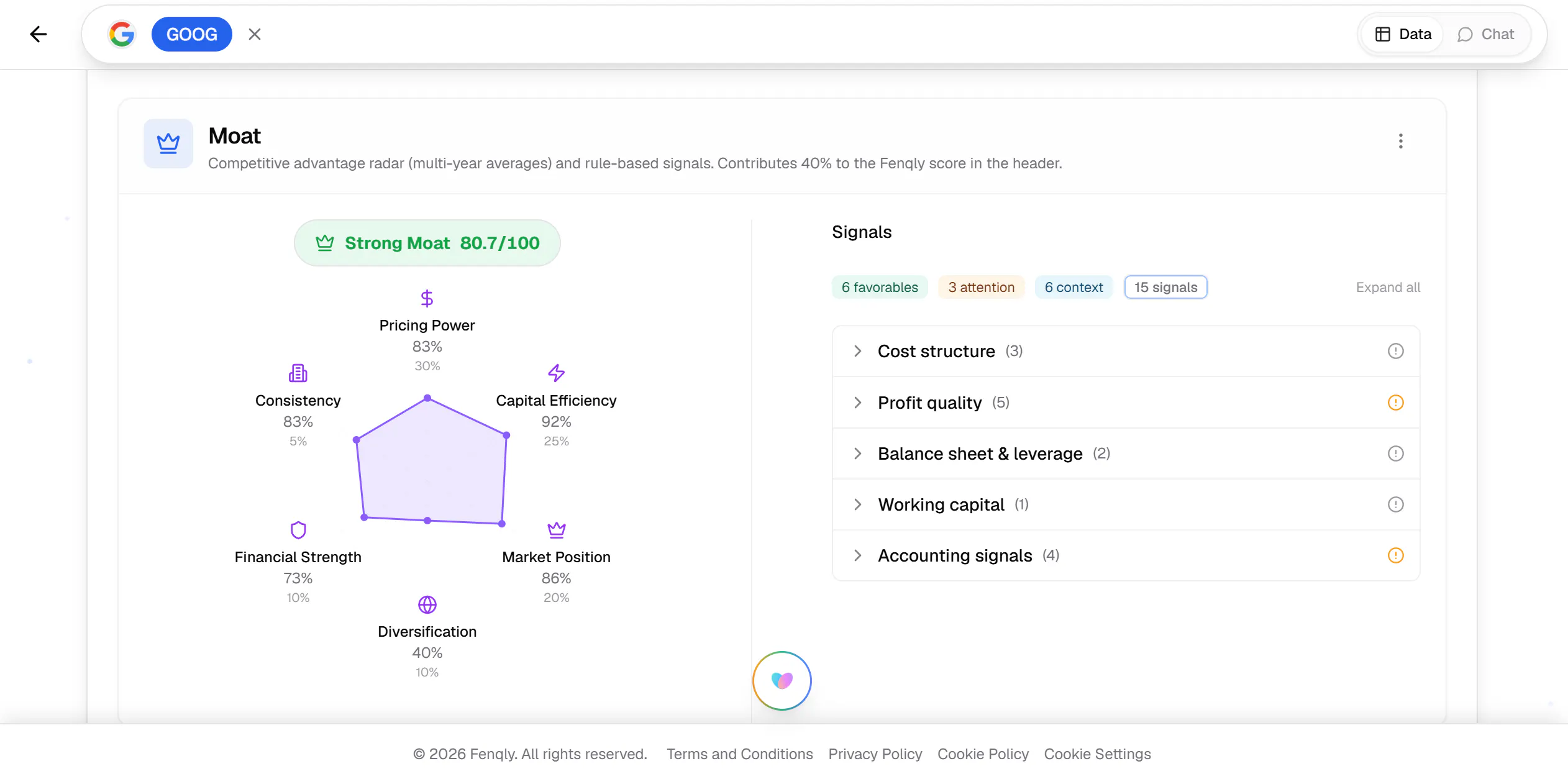1568x779 pixels.
Task: Click the Capital Efficiency lightning icon
Action: [x=556, y=373]
